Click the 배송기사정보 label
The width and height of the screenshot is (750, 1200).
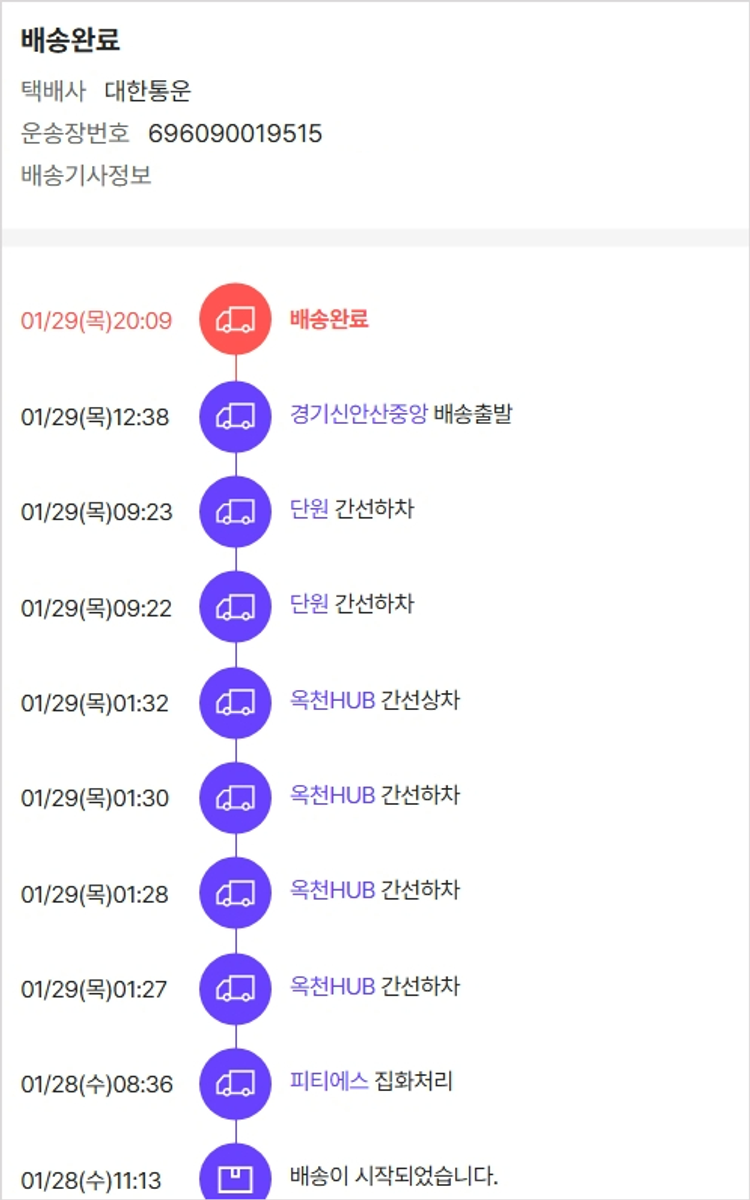pyautogui.click(x=86, y=176)
